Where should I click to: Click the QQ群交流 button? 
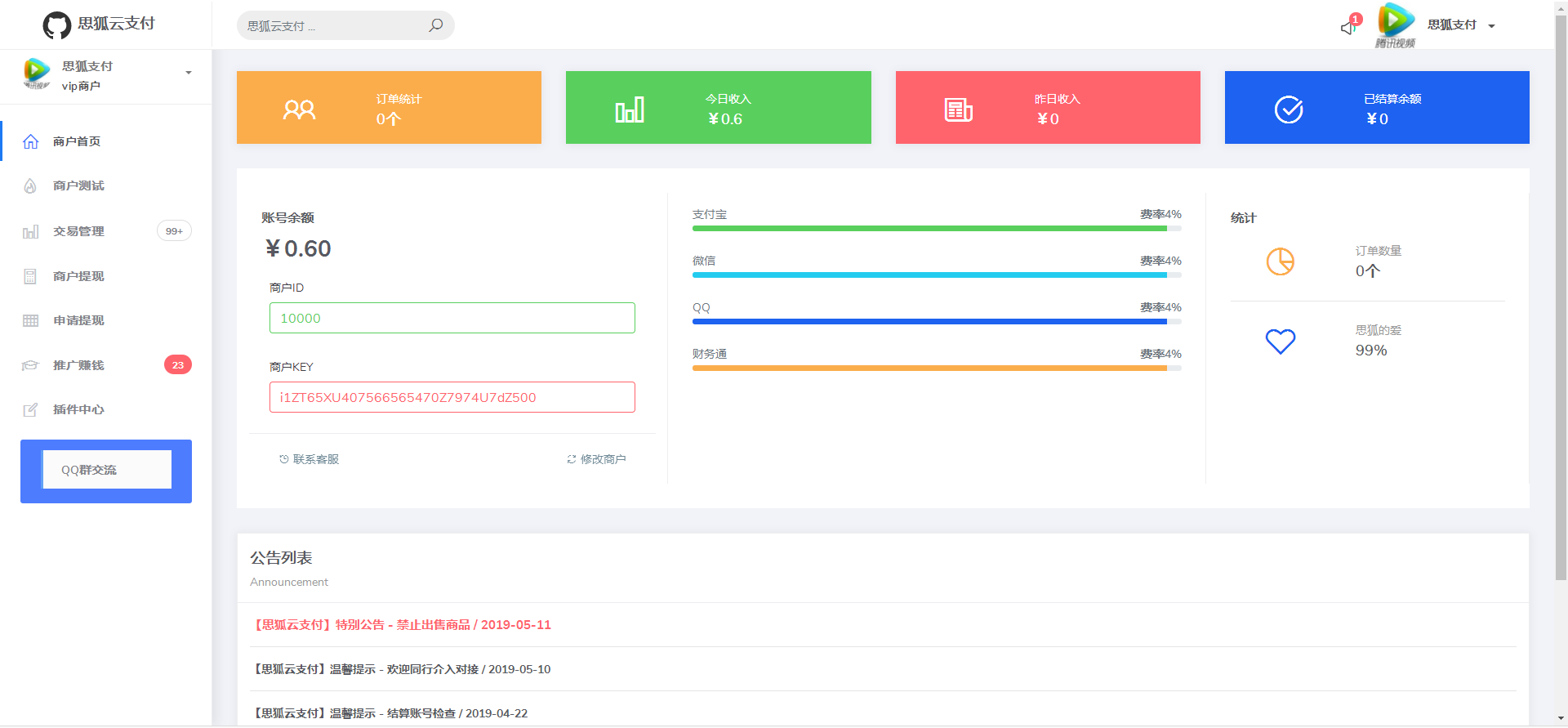coord(106,470)
